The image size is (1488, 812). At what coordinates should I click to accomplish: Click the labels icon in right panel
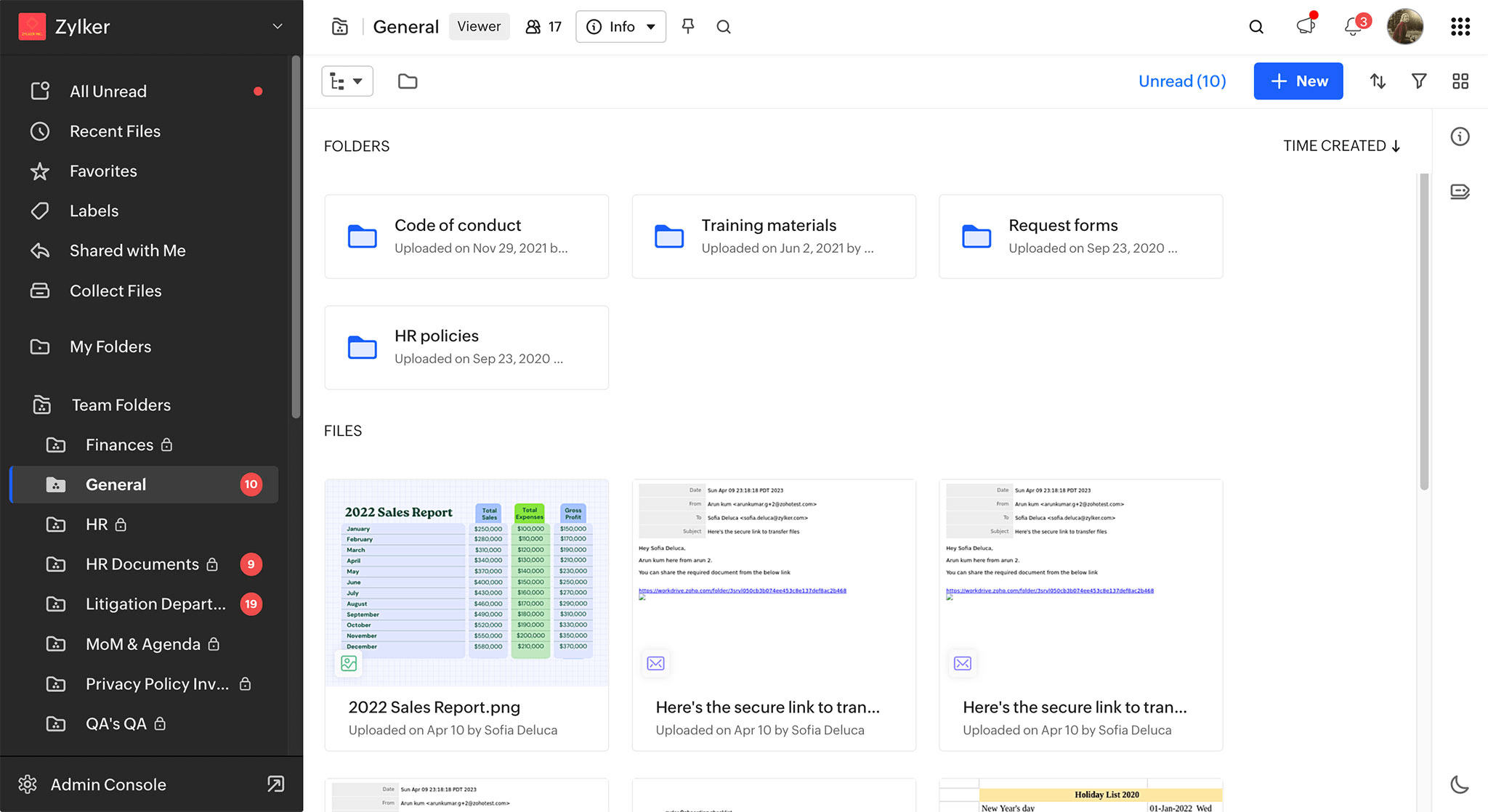tap(1459, 192)
